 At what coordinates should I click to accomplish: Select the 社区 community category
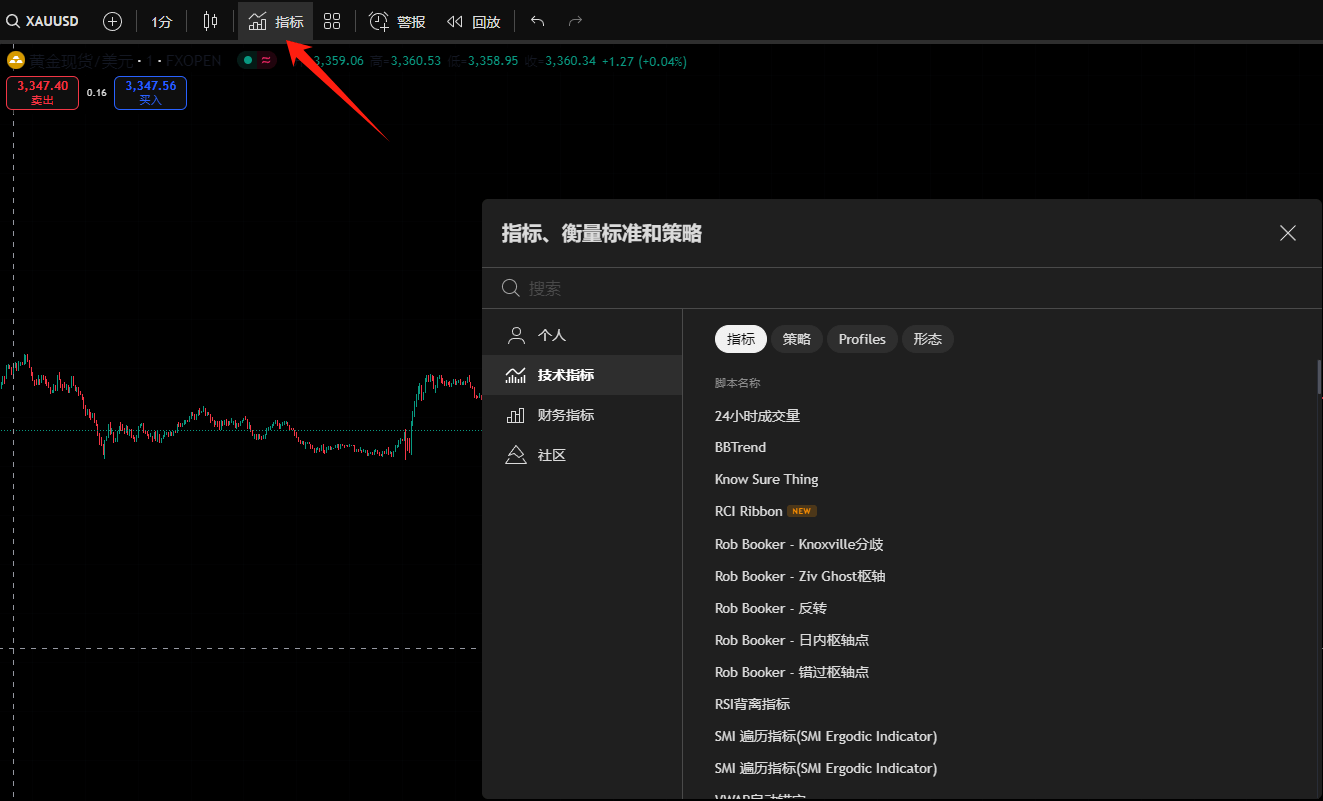pyautogui.click(x=582, y=455)
